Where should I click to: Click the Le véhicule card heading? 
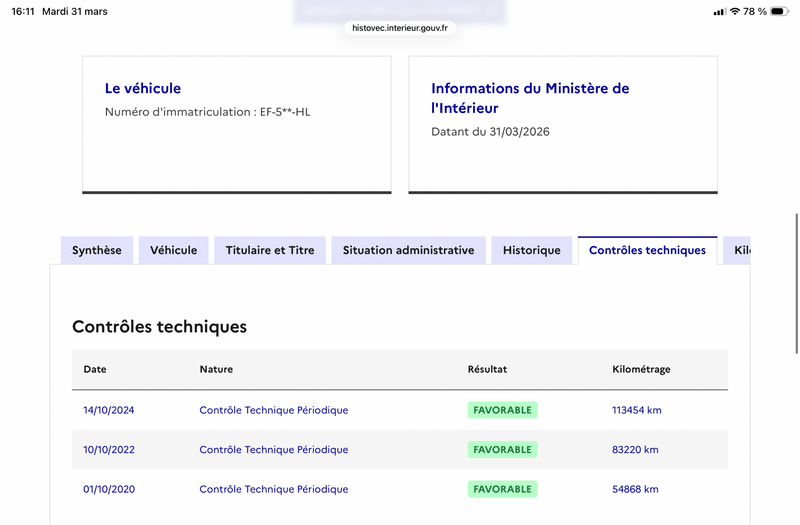tap(143, 88)
